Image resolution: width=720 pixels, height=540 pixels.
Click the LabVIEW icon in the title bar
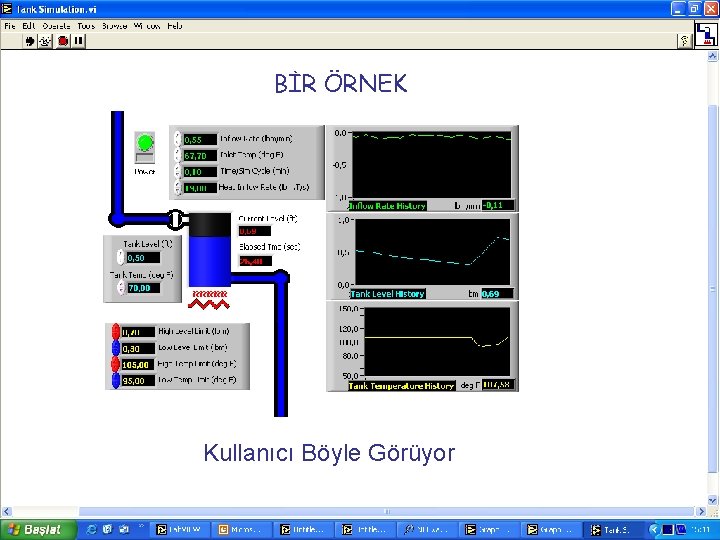click(x=6, y=9)
